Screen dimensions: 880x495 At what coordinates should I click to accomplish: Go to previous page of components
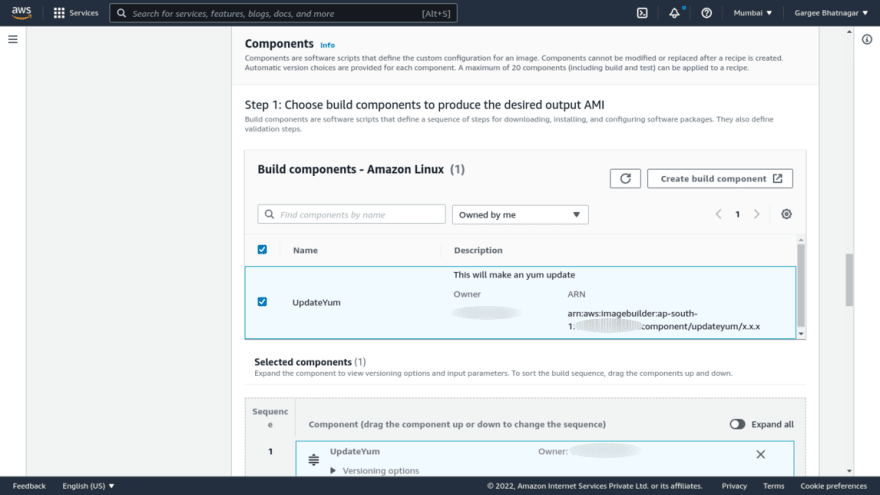pos(718,214)
